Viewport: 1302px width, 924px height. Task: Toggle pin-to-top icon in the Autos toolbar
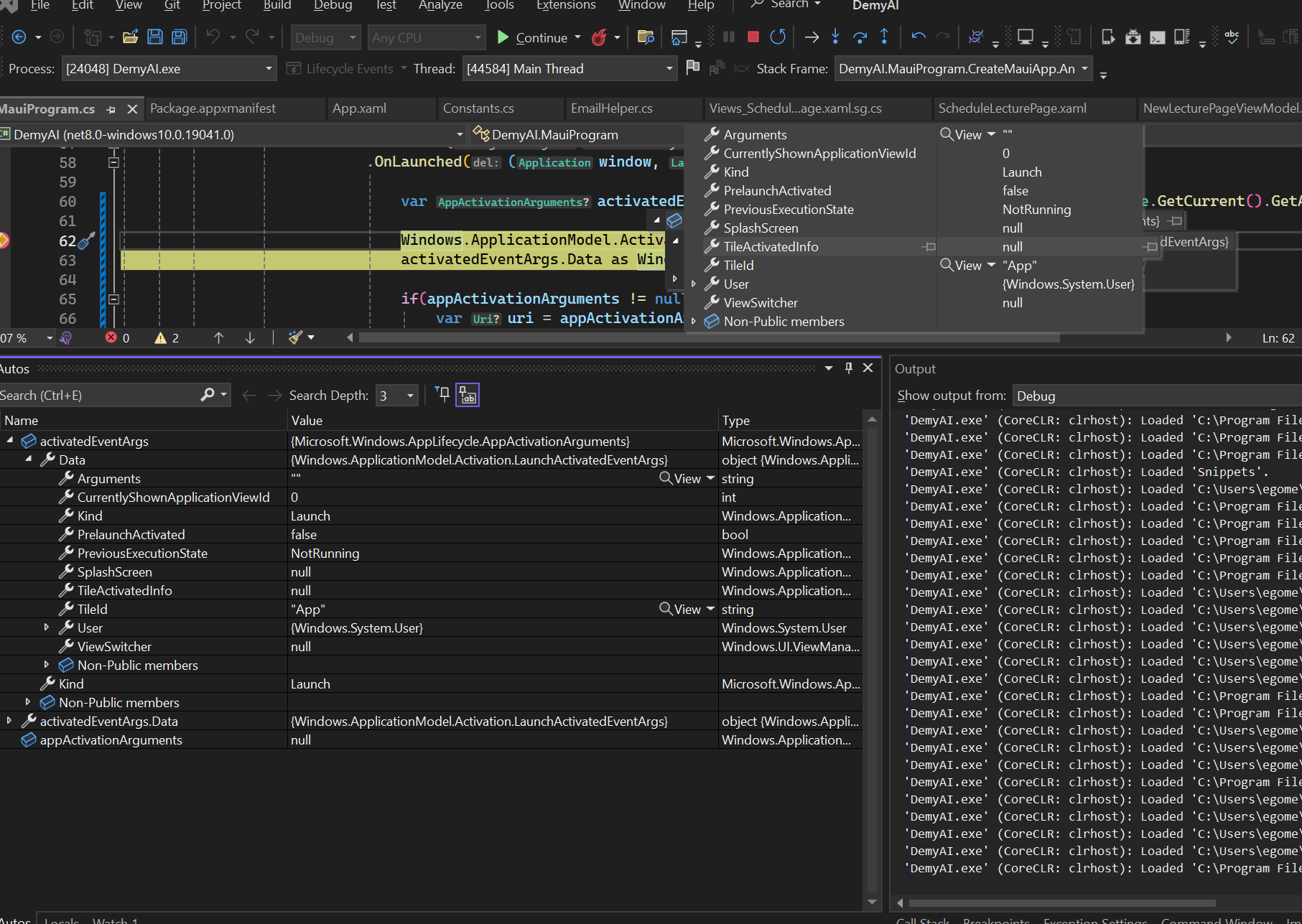(x=442, y=394)
